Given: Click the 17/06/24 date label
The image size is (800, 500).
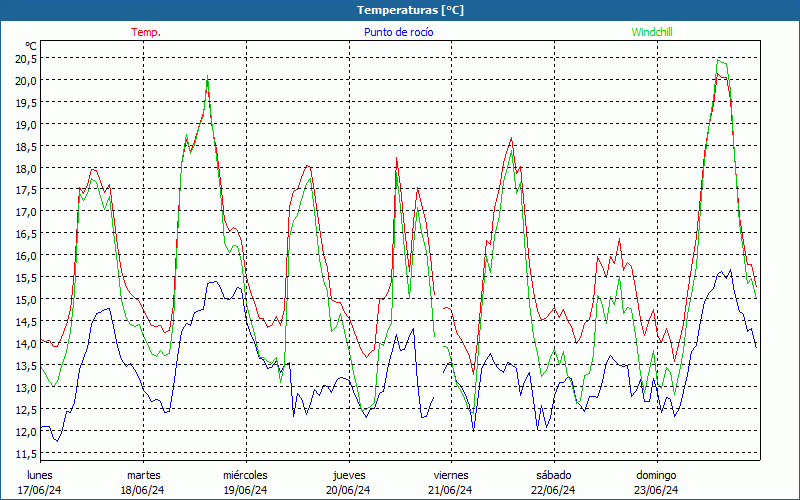Looking at the screenshot, I should (x=40, y=490).
